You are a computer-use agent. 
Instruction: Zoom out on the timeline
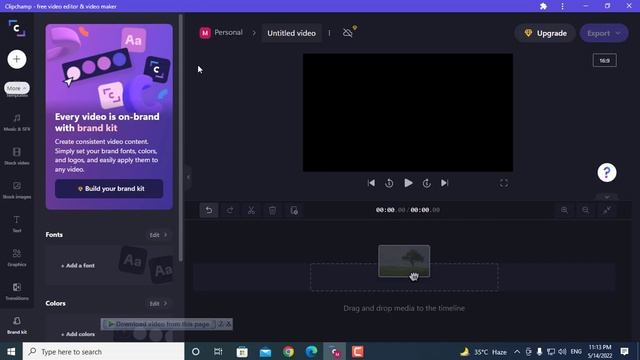point(586,210)
